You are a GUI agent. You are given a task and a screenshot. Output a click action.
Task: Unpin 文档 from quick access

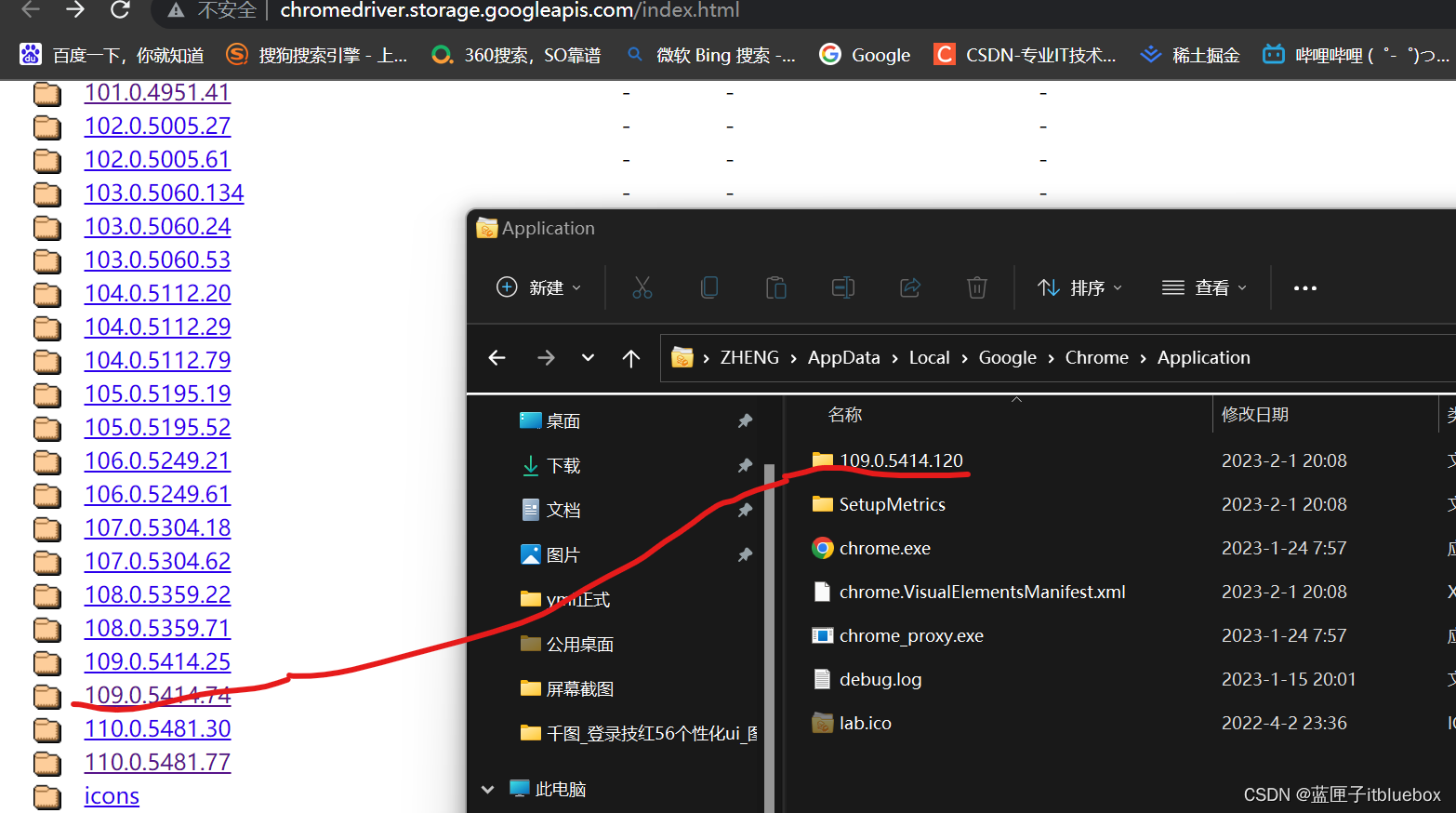745,511
